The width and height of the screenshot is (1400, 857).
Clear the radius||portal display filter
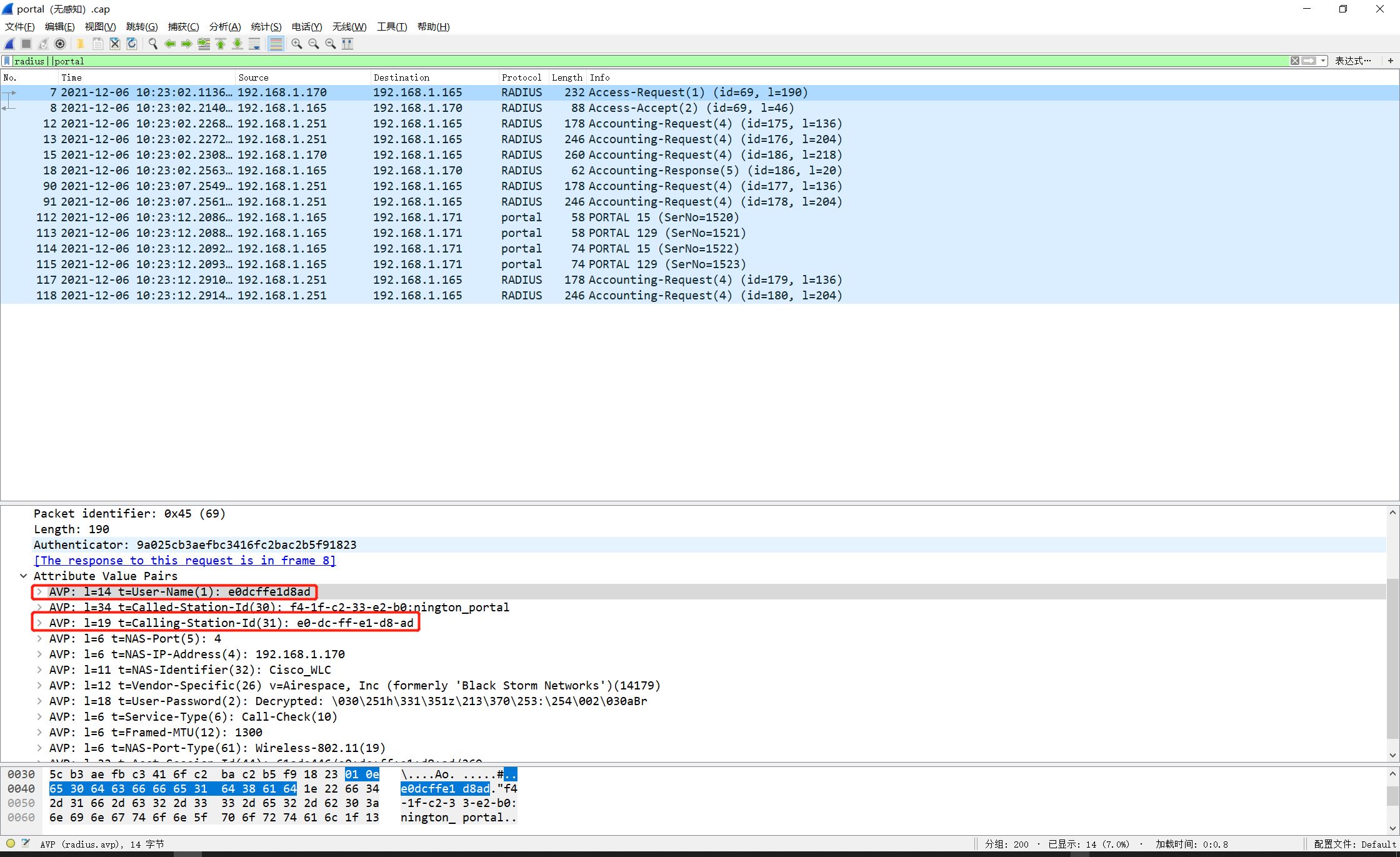(1295, 61)
